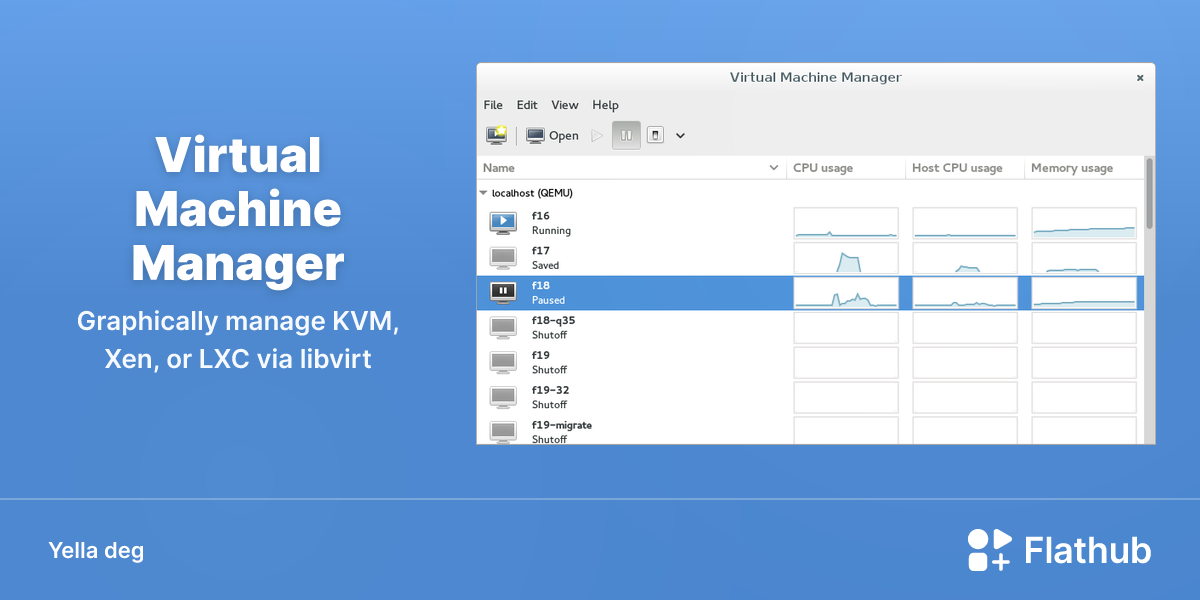The image size is (1200, 600).
Task: Toggle the pause virtual machine button
Action: (626, 135)
